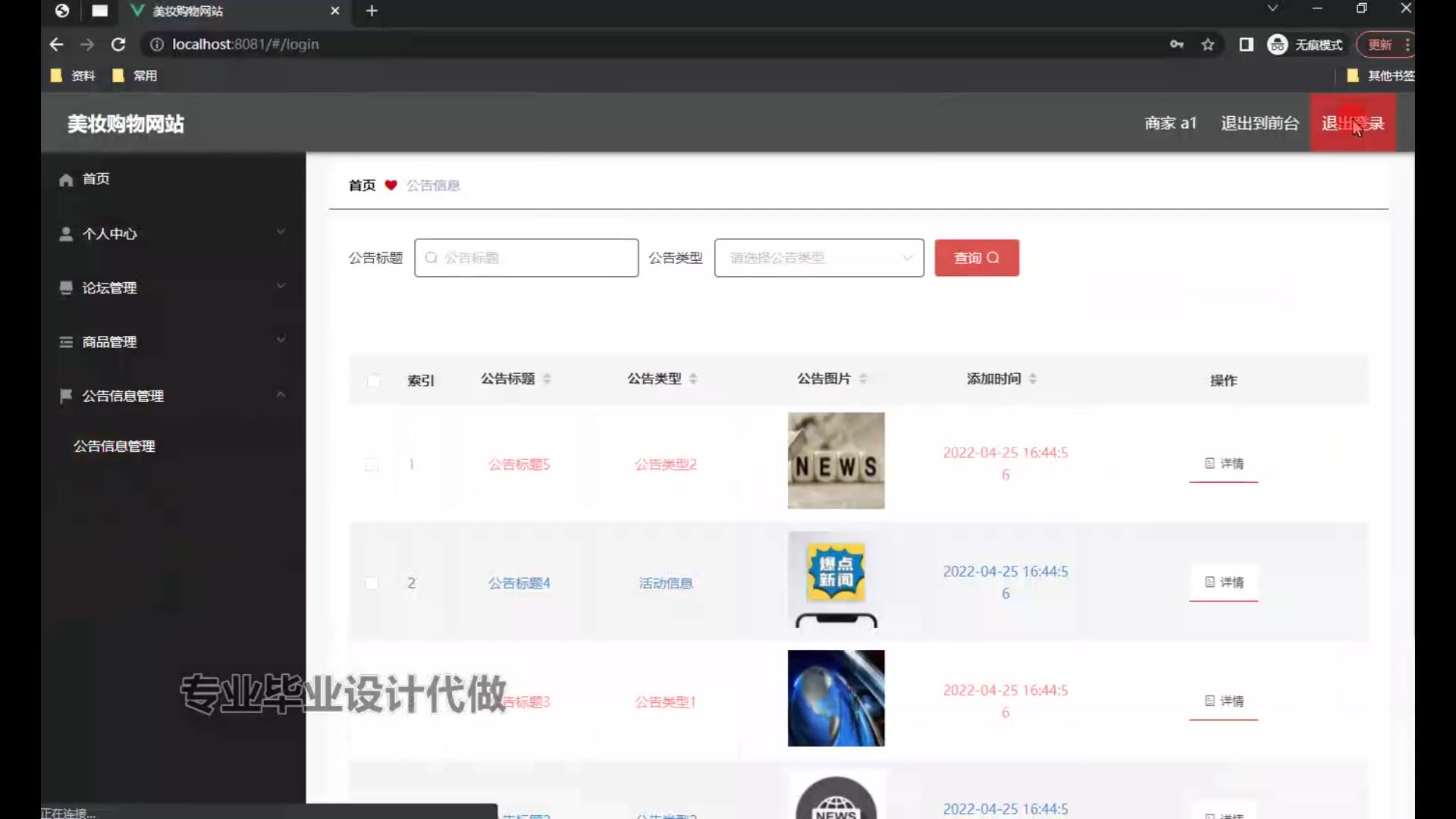Click the 商品管理 list icon
The width and height of the screenshot is (1456, 819).
66,341
